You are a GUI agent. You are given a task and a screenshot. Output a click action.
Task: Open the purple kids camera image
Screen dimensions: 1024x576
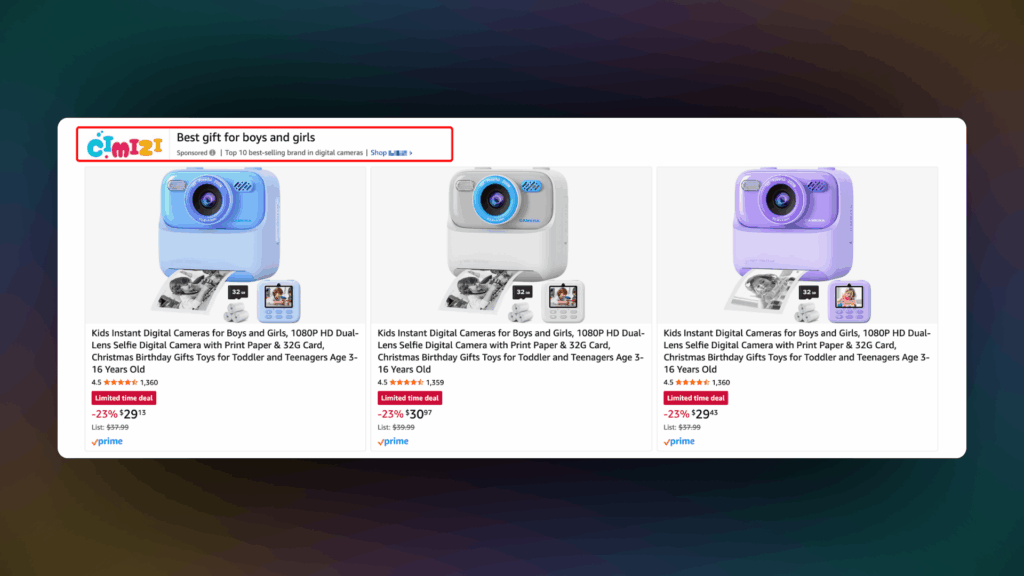click(797, 245)
